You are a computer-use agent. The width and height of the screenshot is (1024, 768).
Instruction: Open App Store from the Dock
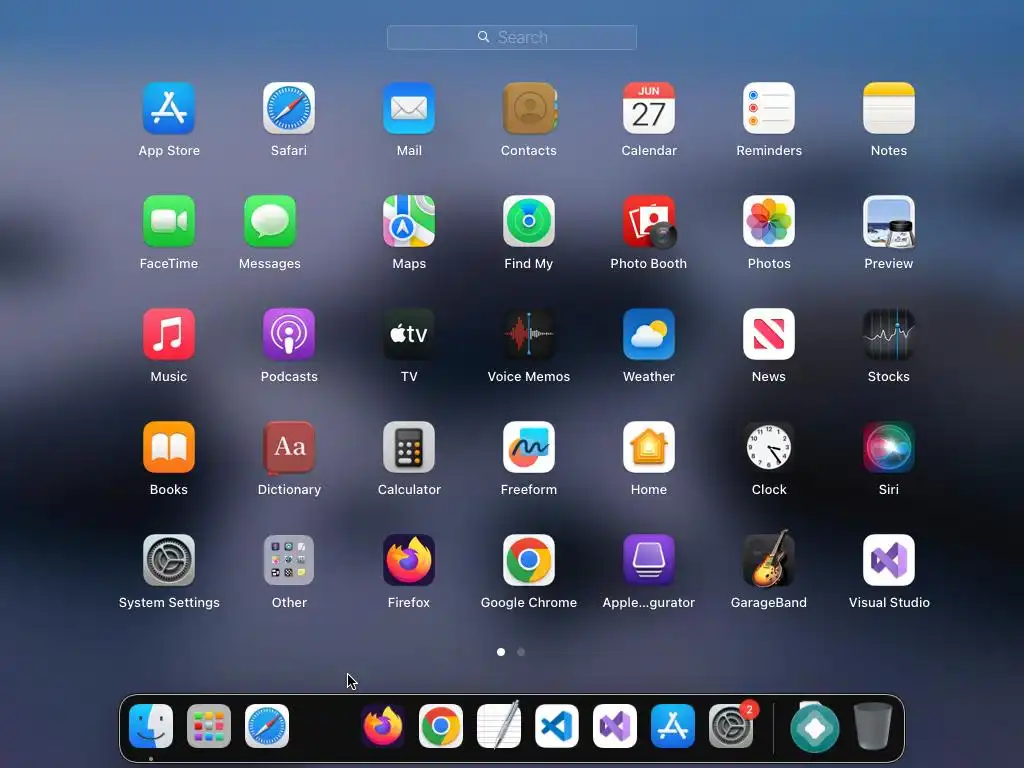point(673,726)
